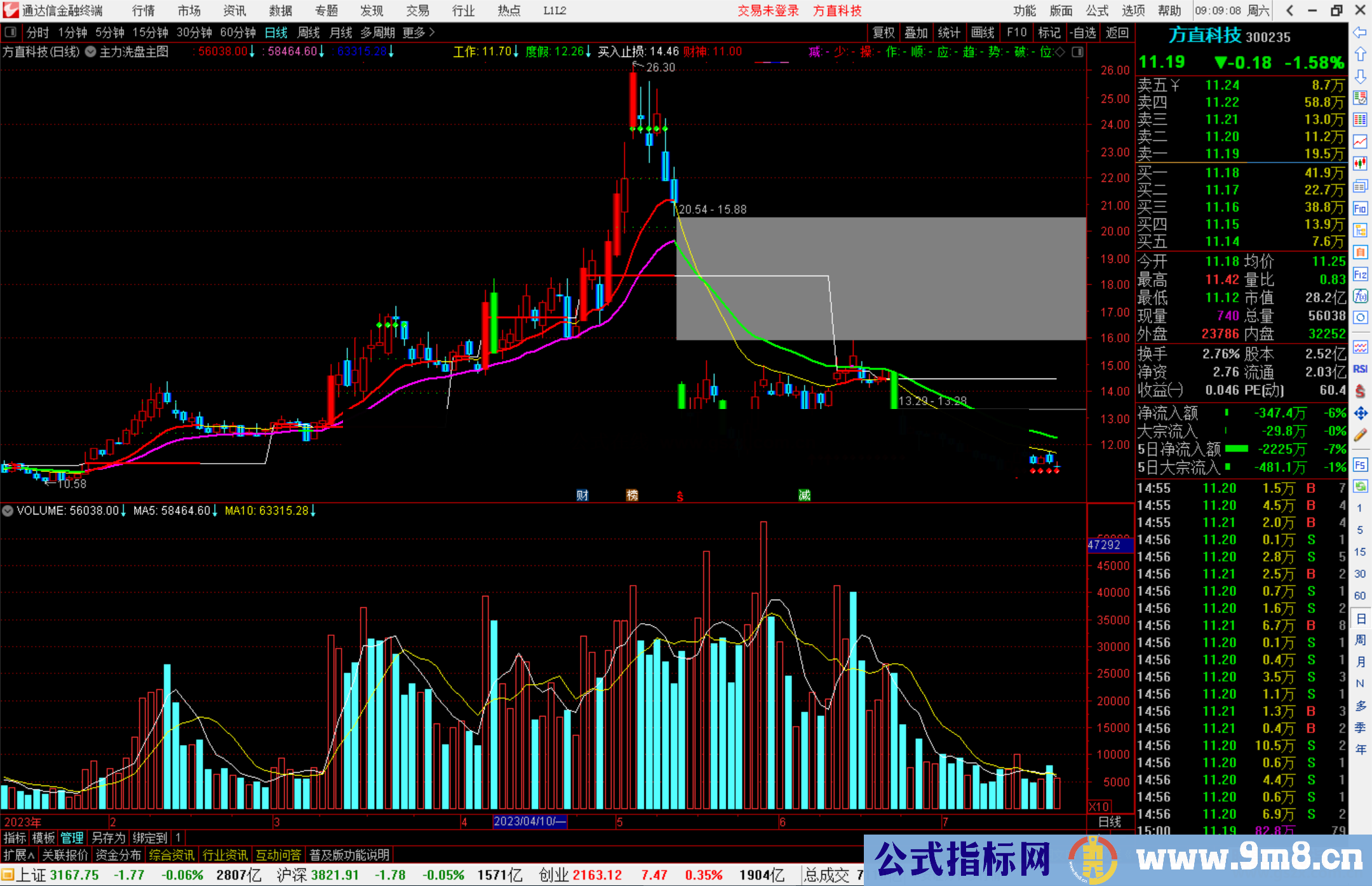Click the RSI indicator sidebar icon
Image resolution: width=1372 pixels, height=886 pixels.
click(1360, 369)
